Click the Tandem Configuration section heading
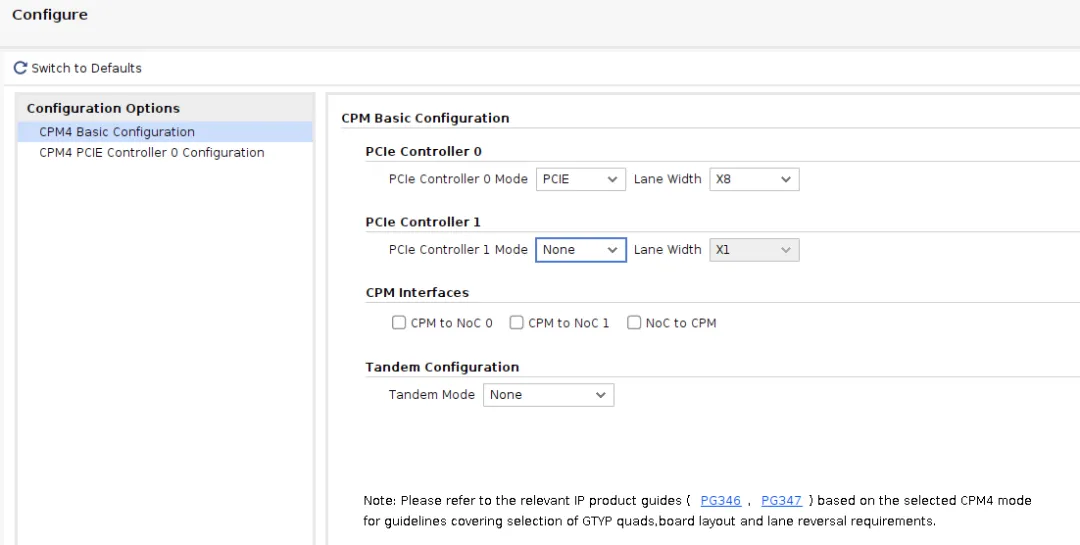 pyautogui.click(x=442, y=367)
